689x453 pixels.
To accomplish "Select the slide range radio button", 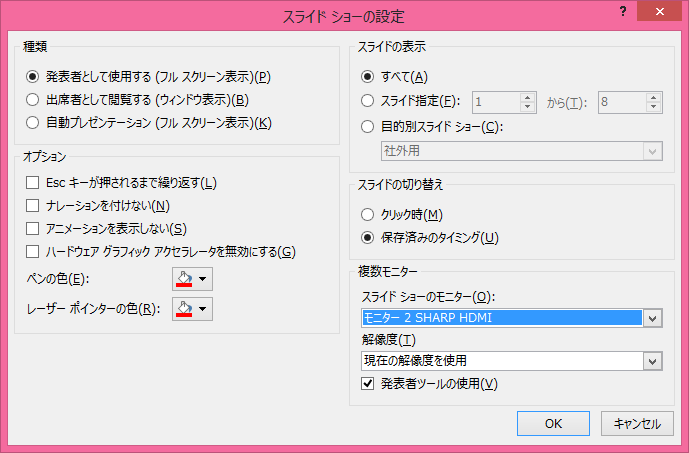I will point(367,101).
